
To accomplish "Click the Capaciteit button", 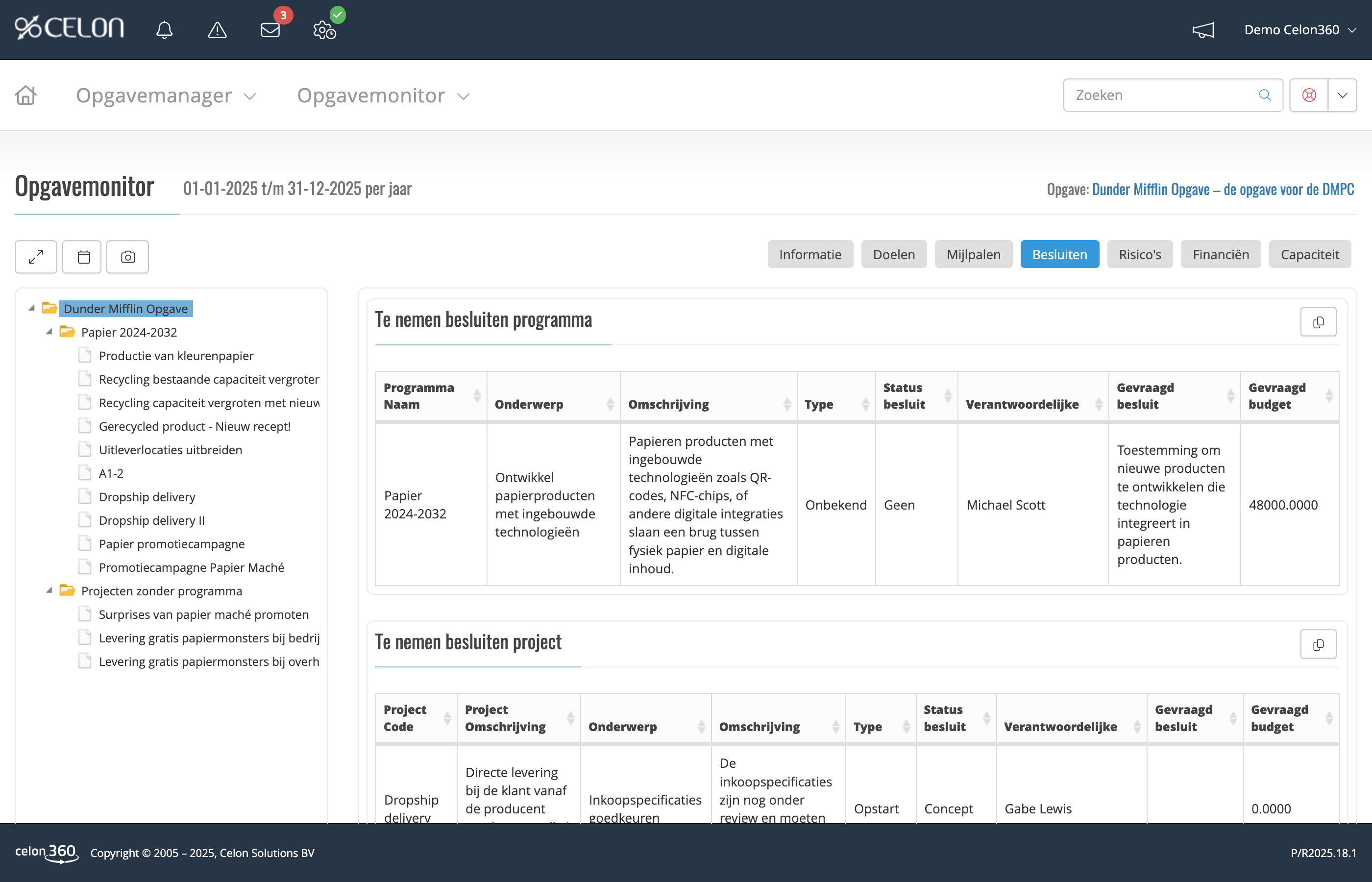I will tap(1310, 254).
